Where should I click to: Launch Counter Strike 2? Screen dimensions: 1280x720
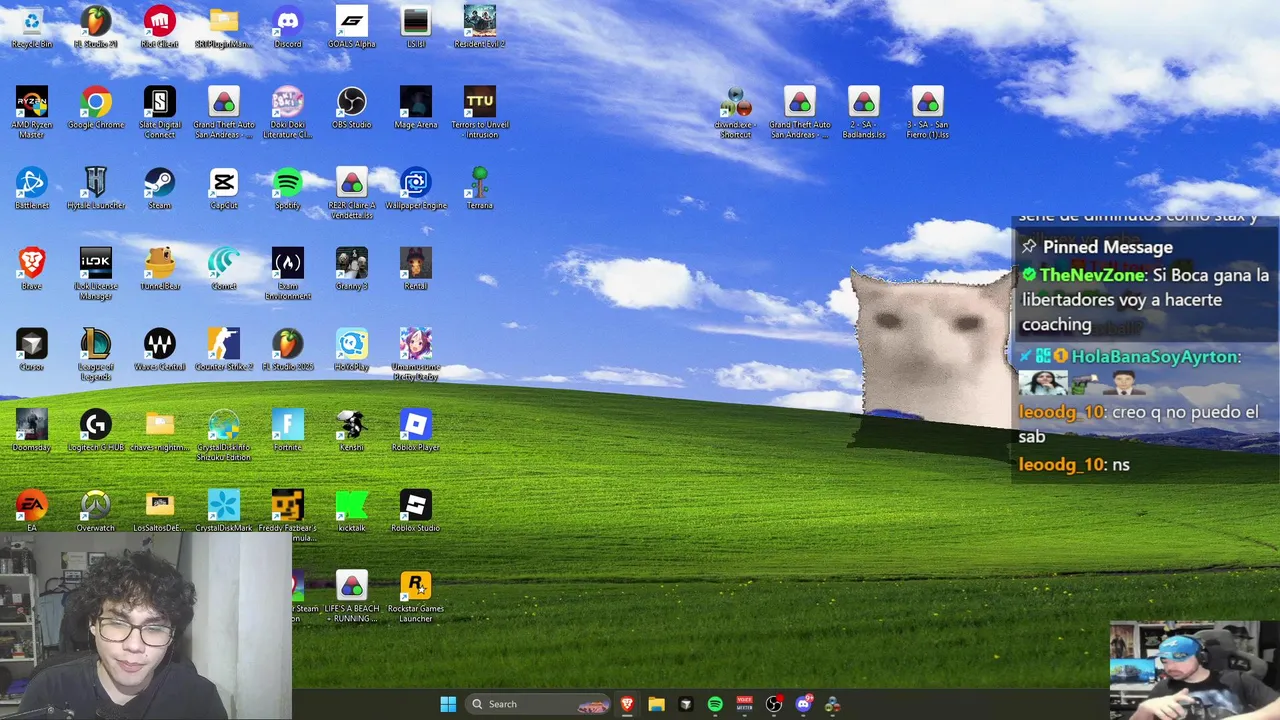223,350
